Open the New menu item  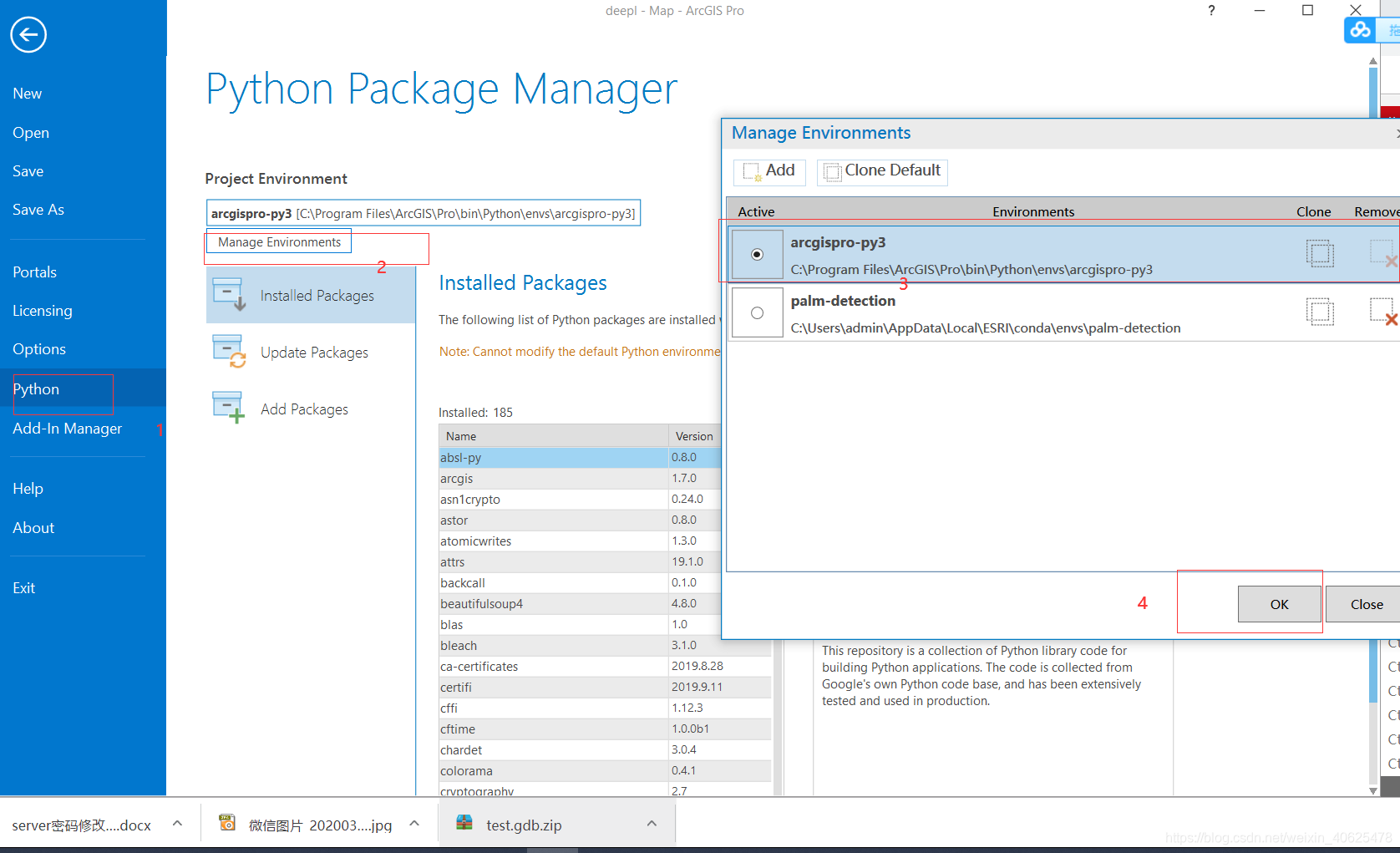click(x=28, y=94)
